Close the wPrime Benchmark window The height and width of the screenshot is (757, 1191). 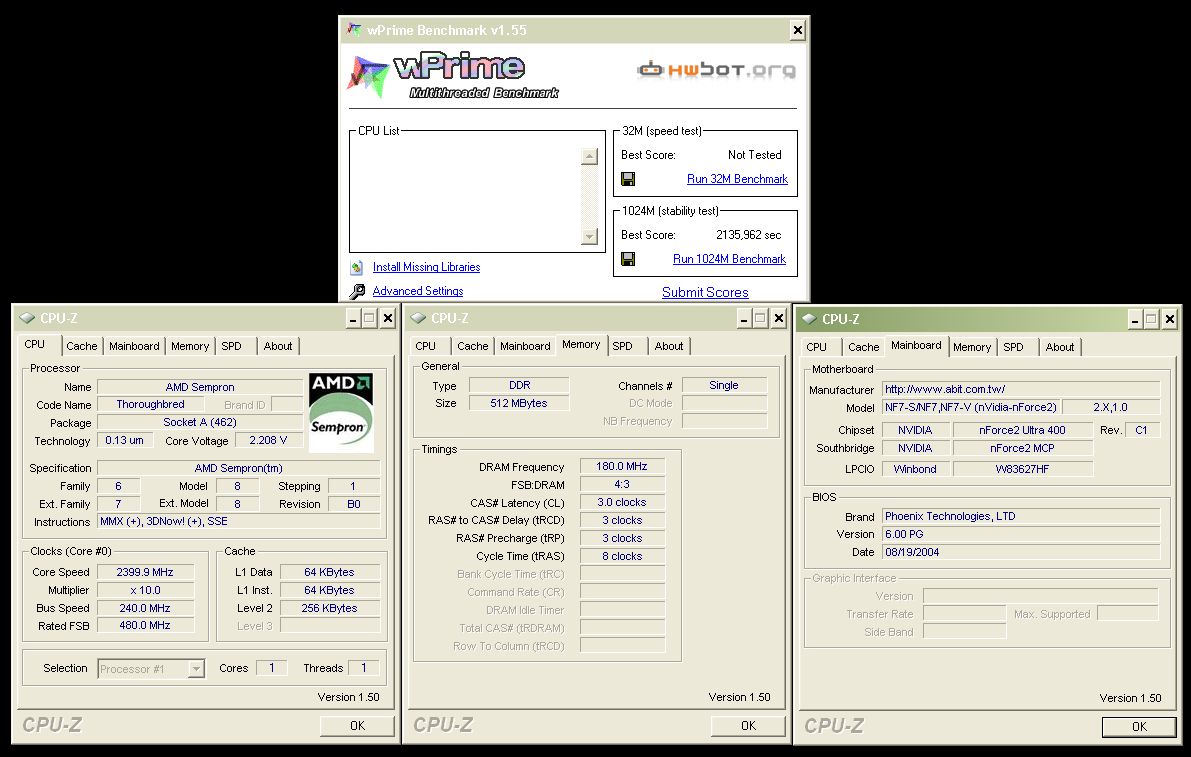coord(798,30)
